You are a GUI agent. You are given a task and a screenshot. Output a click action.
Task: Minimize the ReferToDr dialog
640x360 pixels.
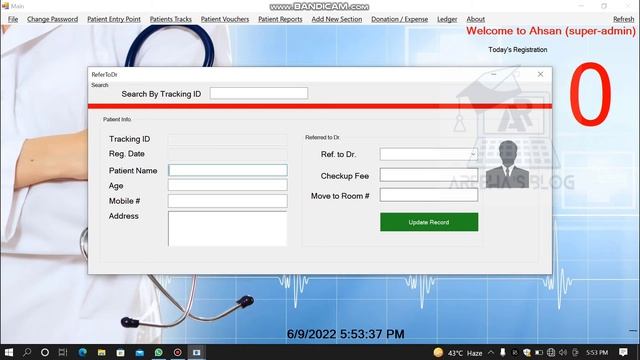coord(493,74)
